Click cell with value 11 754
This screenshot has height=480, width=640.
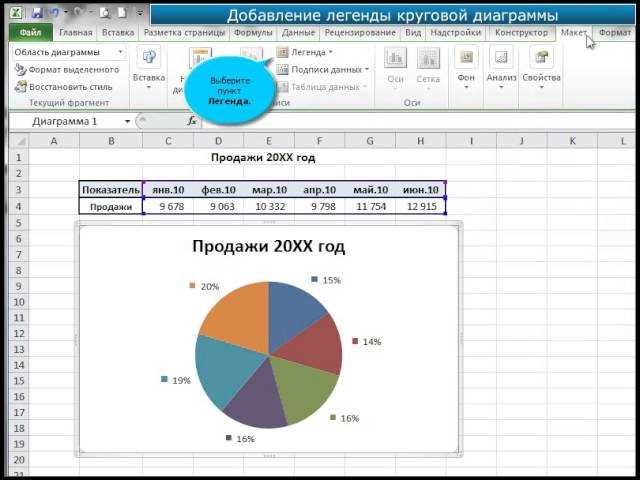[370, 207]
